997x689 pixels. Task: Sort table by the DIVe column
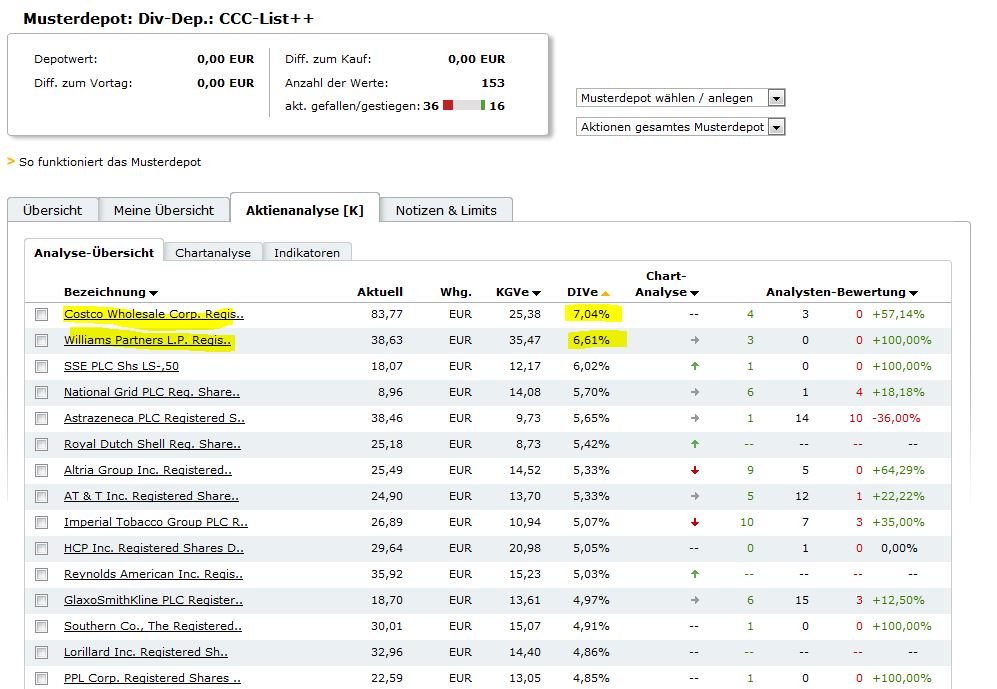pyautogui.click(x=588, y=292)
